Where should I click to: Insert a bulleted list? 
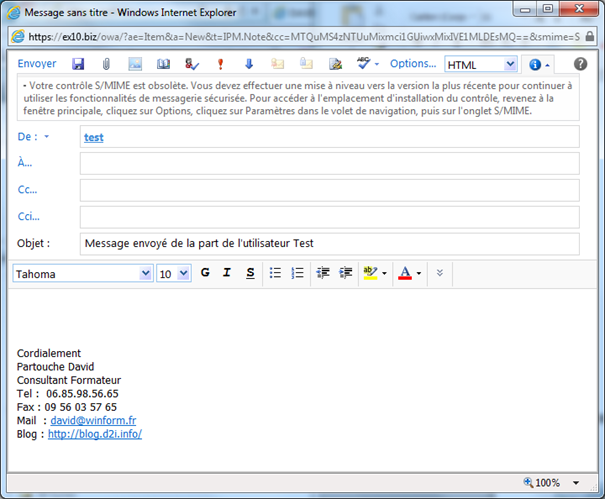point(276,273)
